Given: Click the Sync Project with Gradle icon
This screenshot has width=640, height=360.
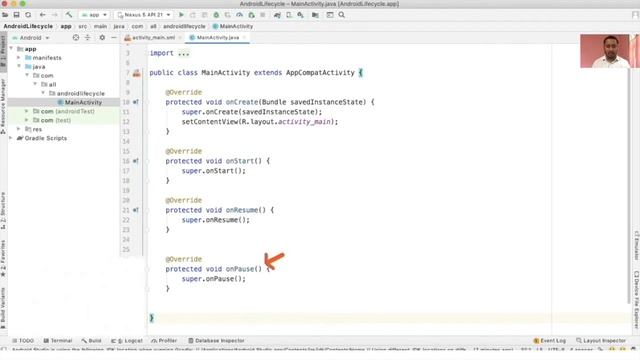Looking at the screenshot, I should point(277,15).
